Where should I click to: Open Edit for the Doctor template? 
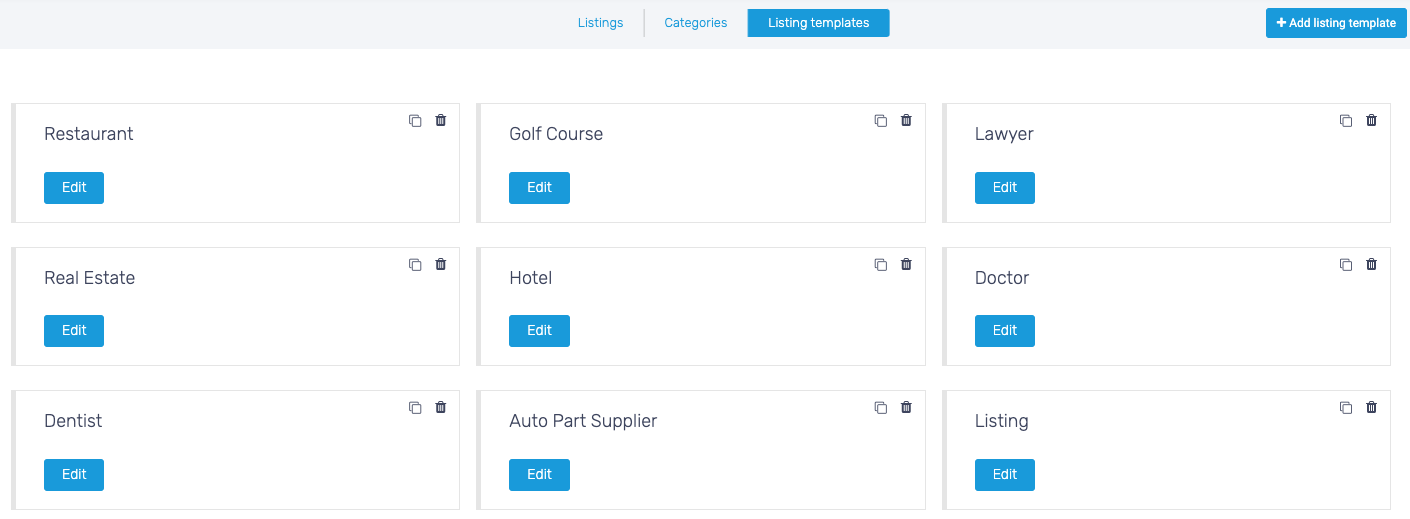(1004, 331)
